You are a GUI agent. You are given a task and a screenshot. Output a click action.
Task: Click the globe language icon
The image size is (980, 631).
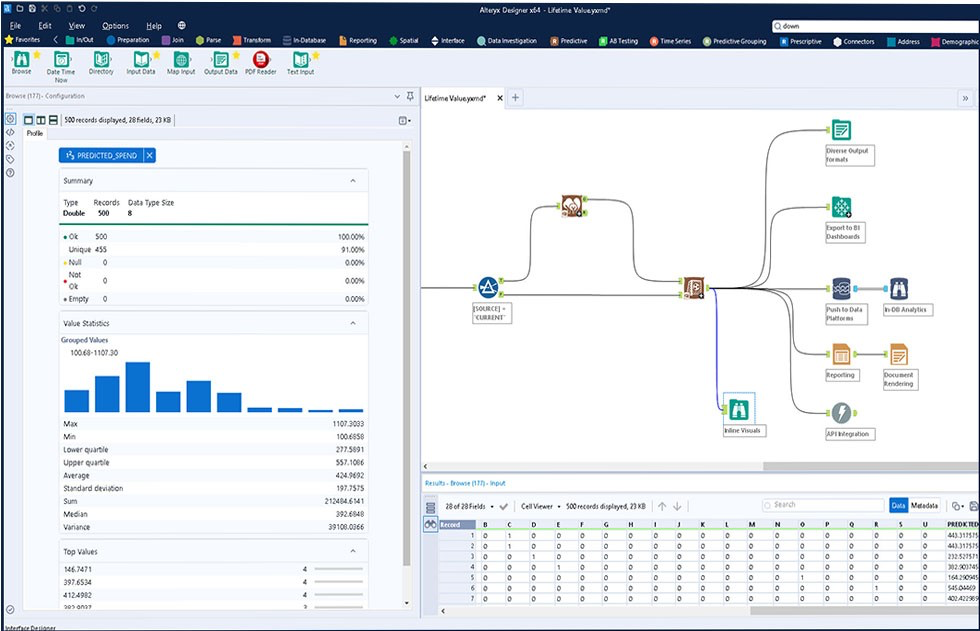click(x=182, y=26)
